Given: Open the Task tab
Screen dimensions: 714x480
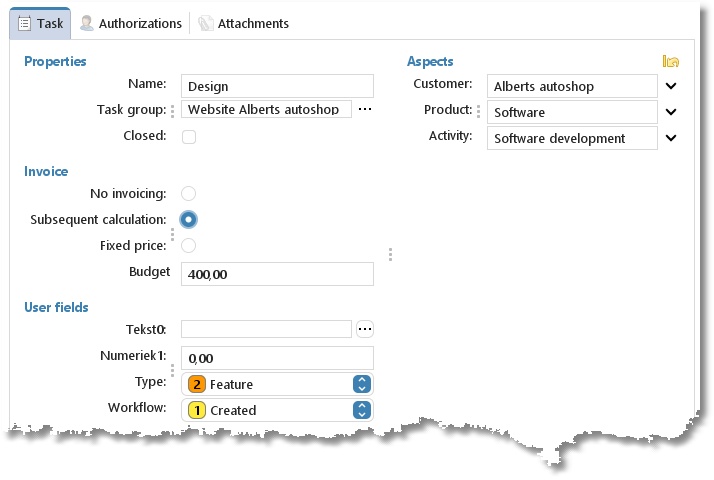Looking at the screenshot, I should point(40,23).
